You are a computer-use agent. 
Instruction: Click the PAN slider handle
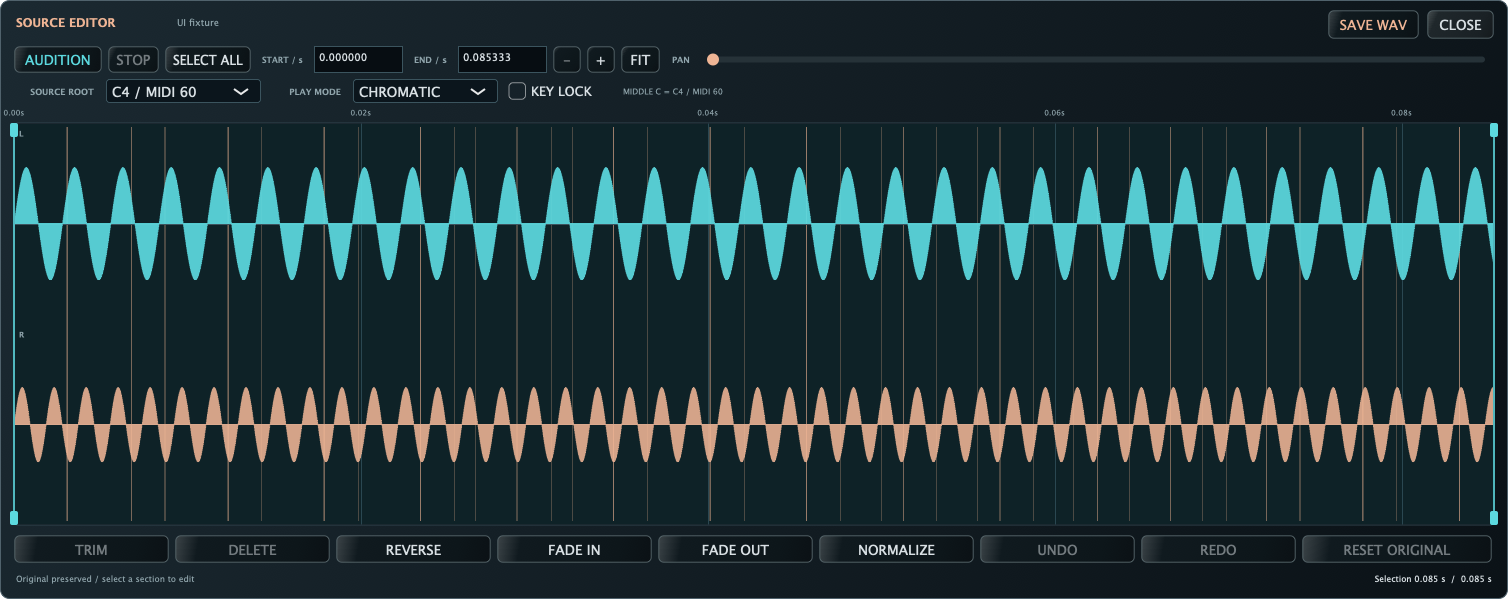713,60
